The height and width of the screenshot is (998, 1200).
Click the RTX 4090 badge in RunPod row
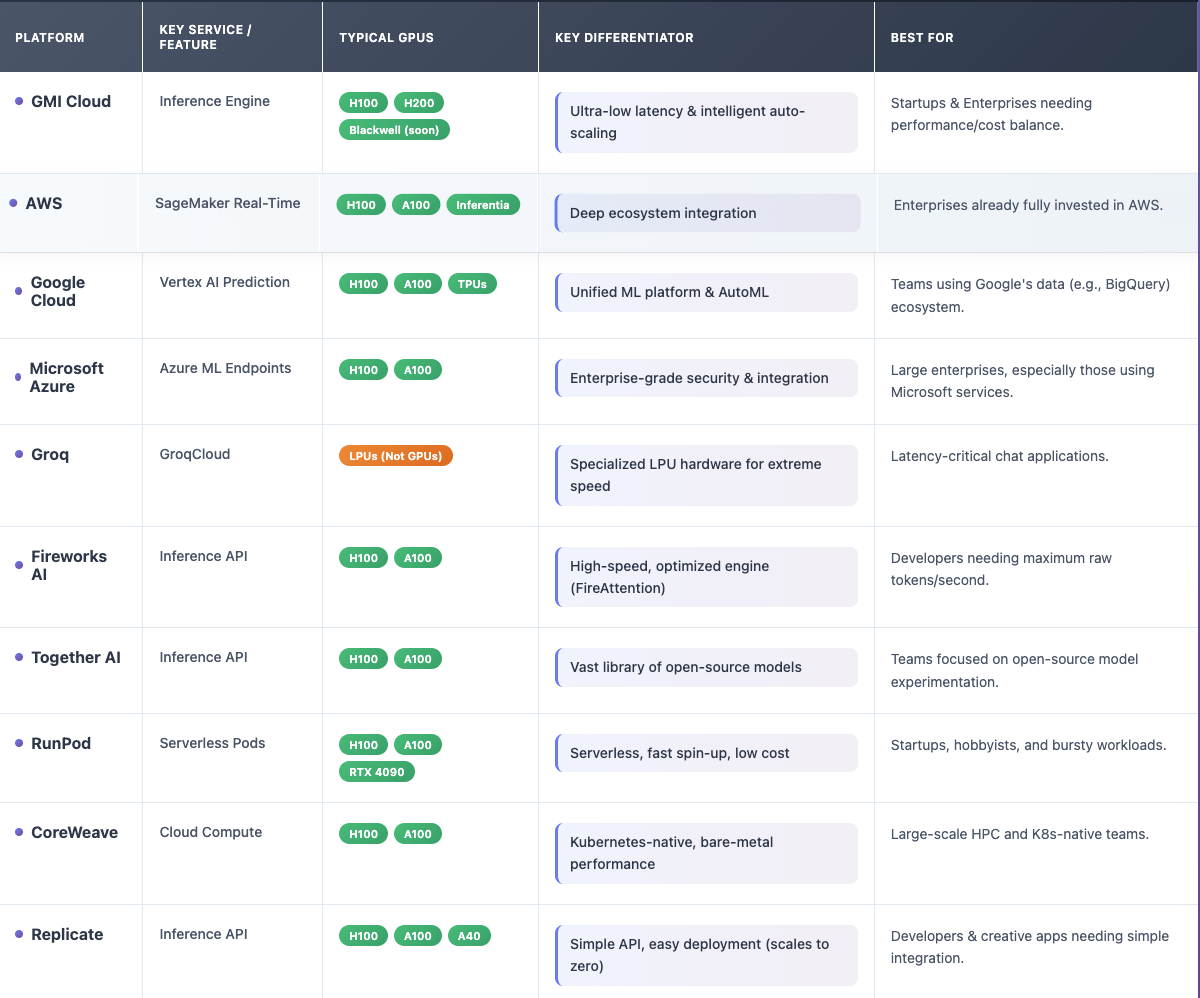click(376, 771)
